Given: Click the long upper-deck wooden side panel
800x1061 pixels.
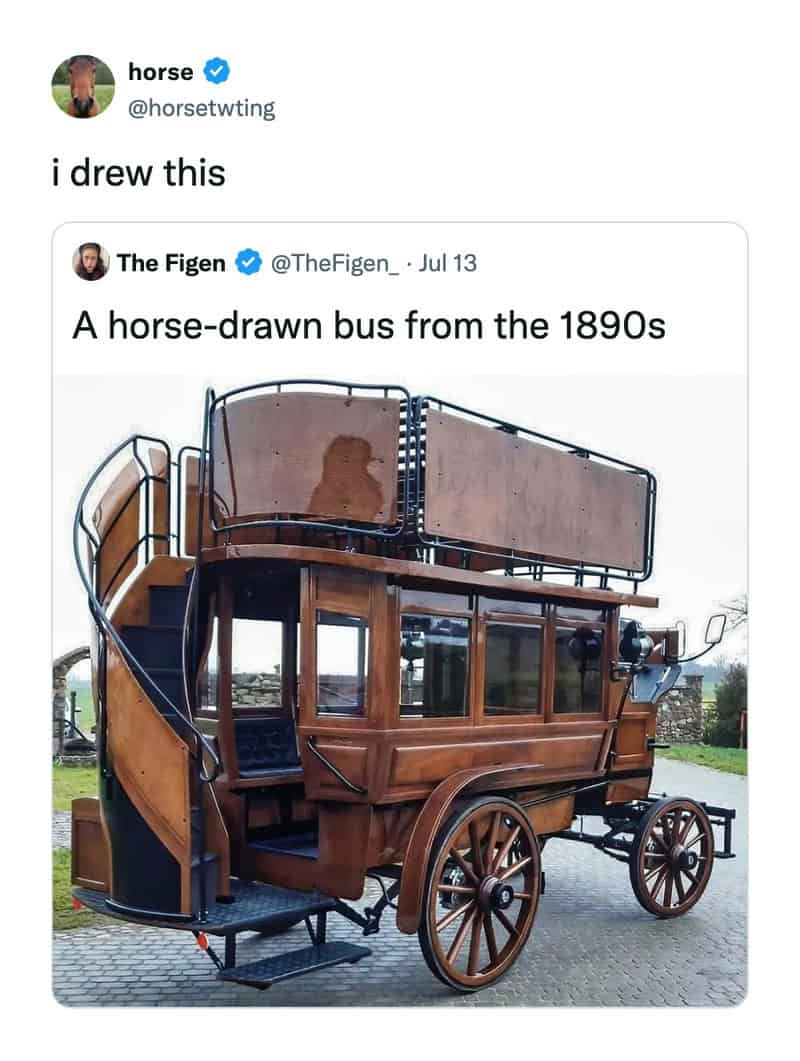Looking at the screenshot, I should [537, 490].
